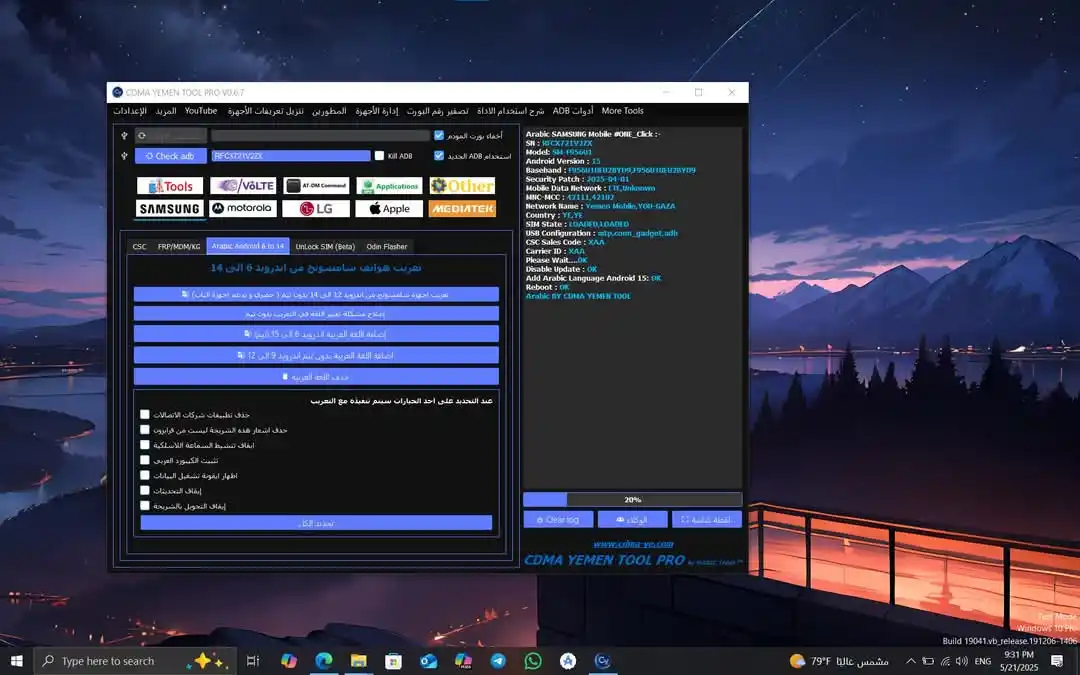This screenshot has height=675, width=1080.
Task: Click the الوكلاء agents button
Action: tap(632, 519)
